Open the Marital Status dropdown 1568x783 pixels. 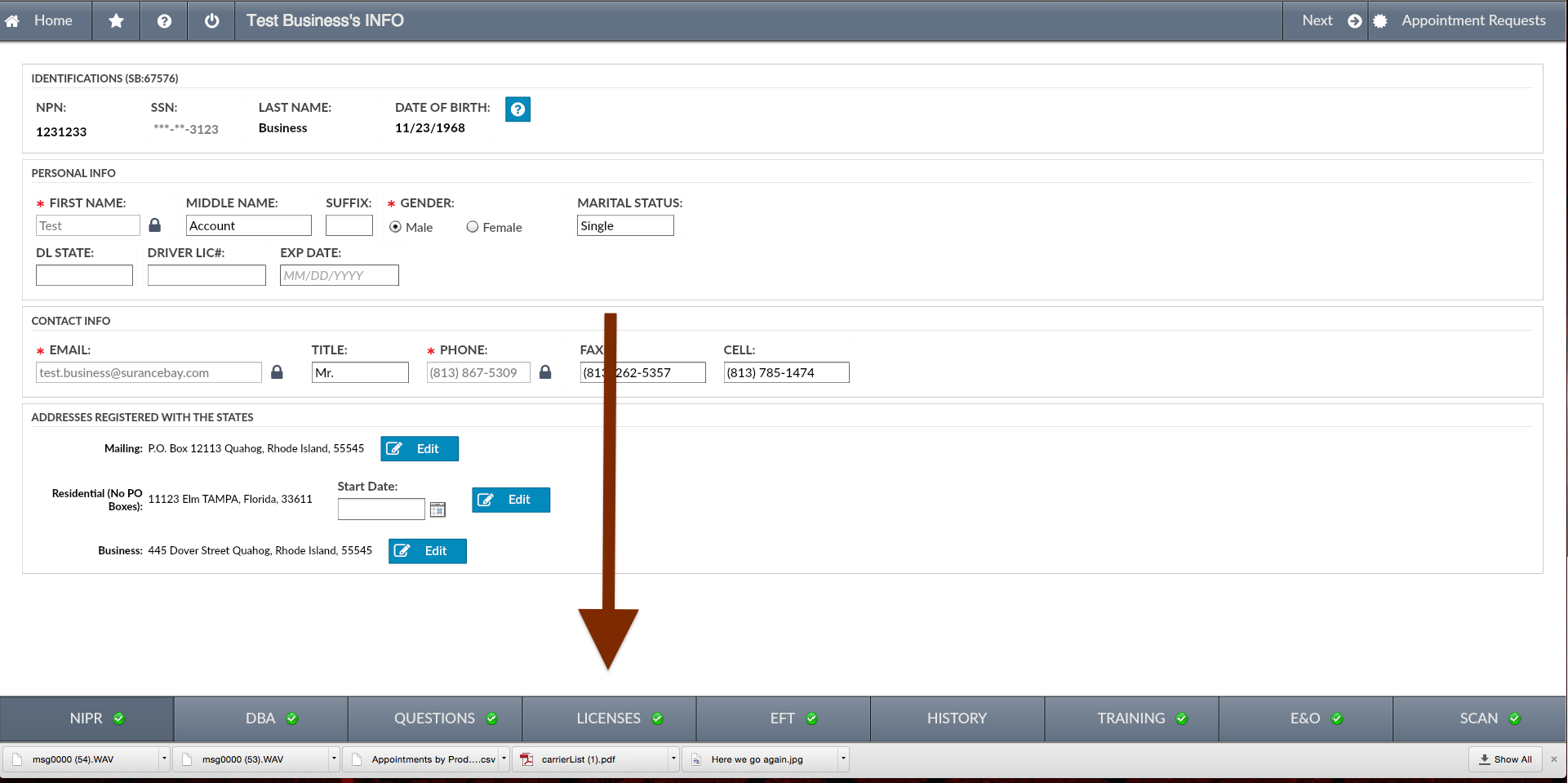click(x=625, y=225)
